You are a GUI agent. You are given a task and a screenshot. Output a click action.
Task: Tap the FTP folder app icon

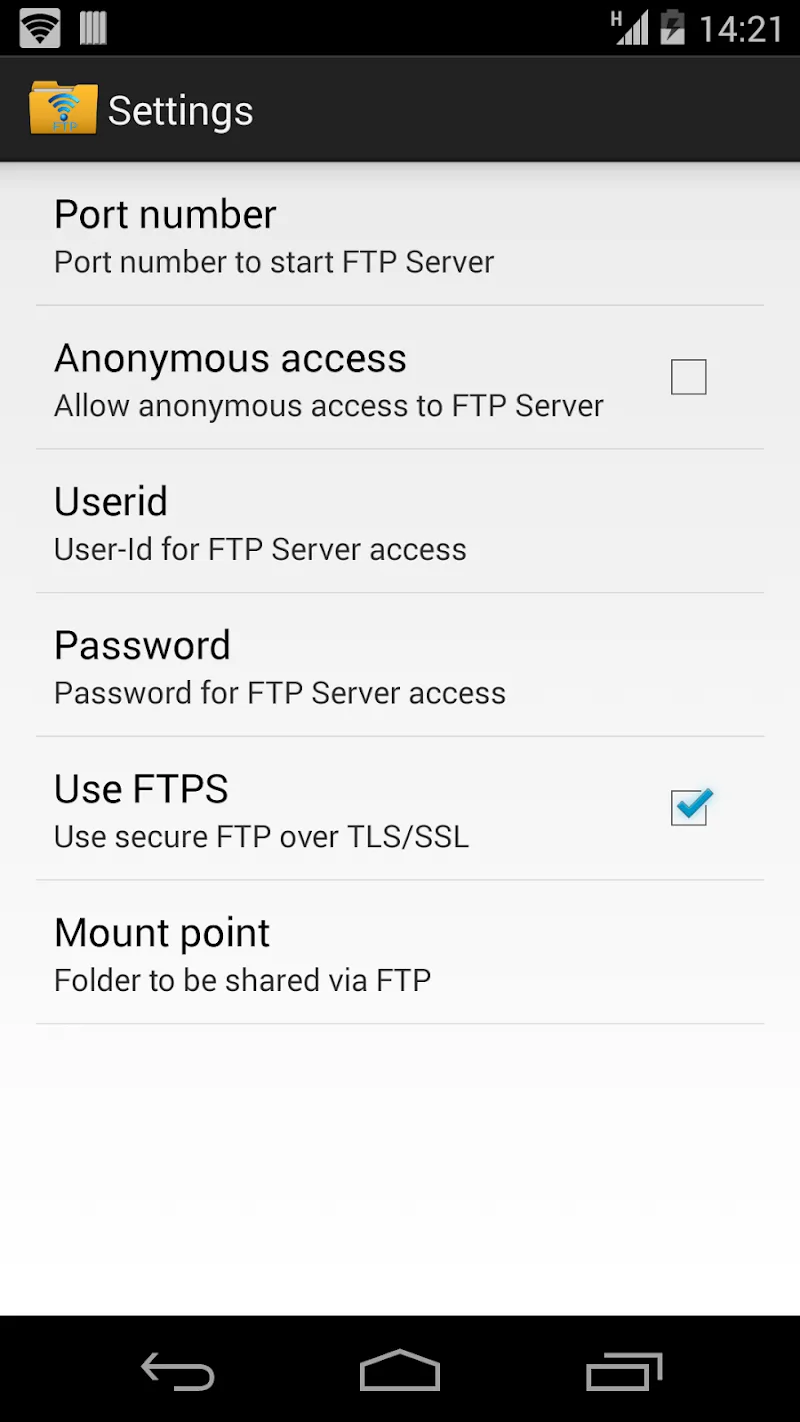point(63,109)
